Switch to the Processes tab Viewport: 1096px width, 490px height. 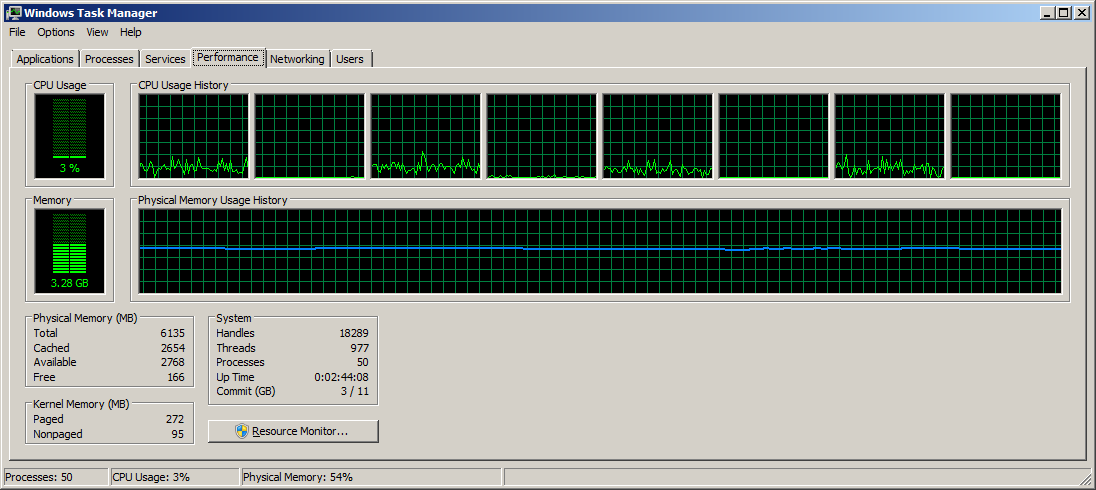click(x=109, y=59)
